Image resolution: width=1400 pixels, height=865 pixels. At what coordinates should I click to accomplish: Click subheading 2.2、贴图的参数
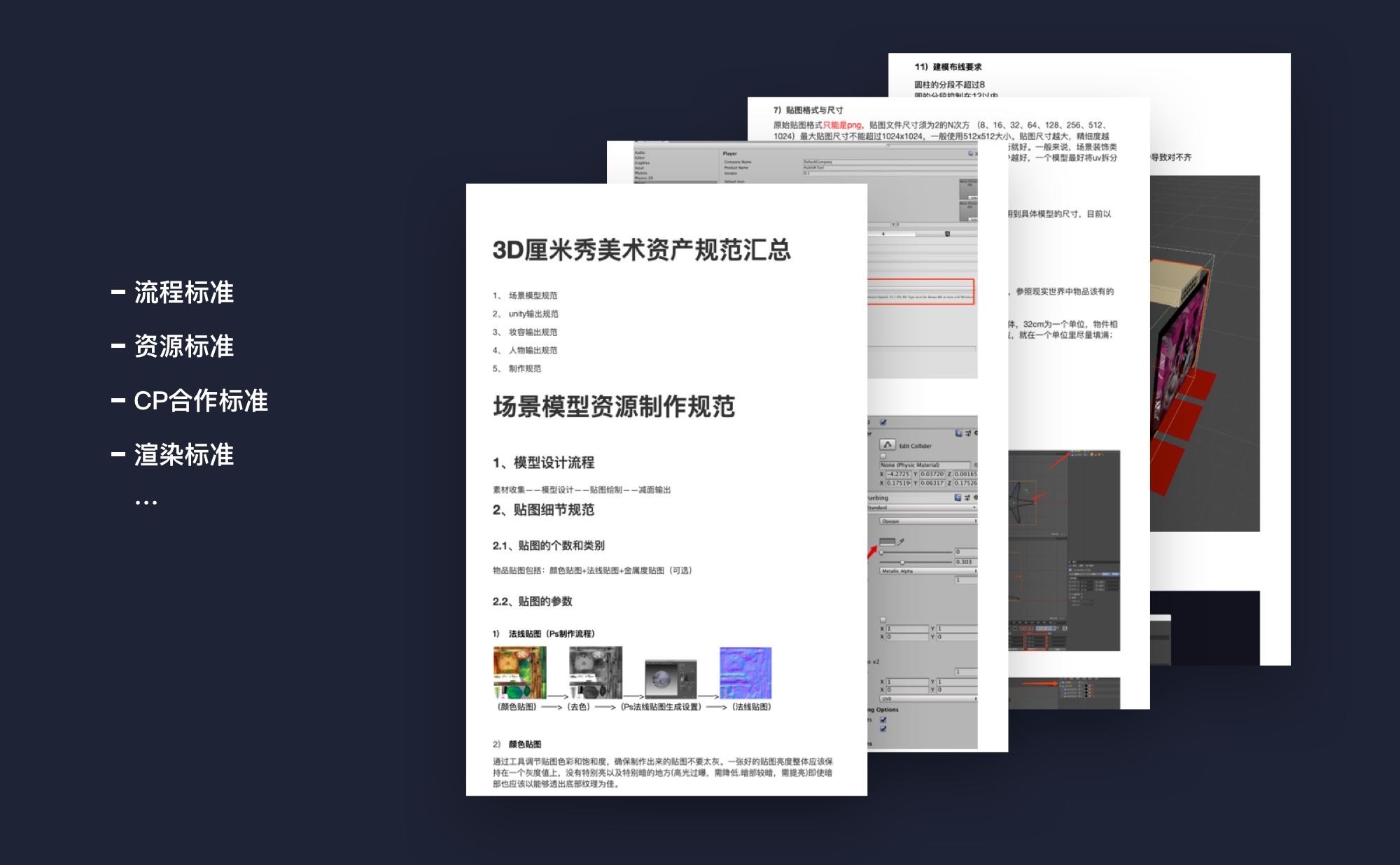click(532, 601)
